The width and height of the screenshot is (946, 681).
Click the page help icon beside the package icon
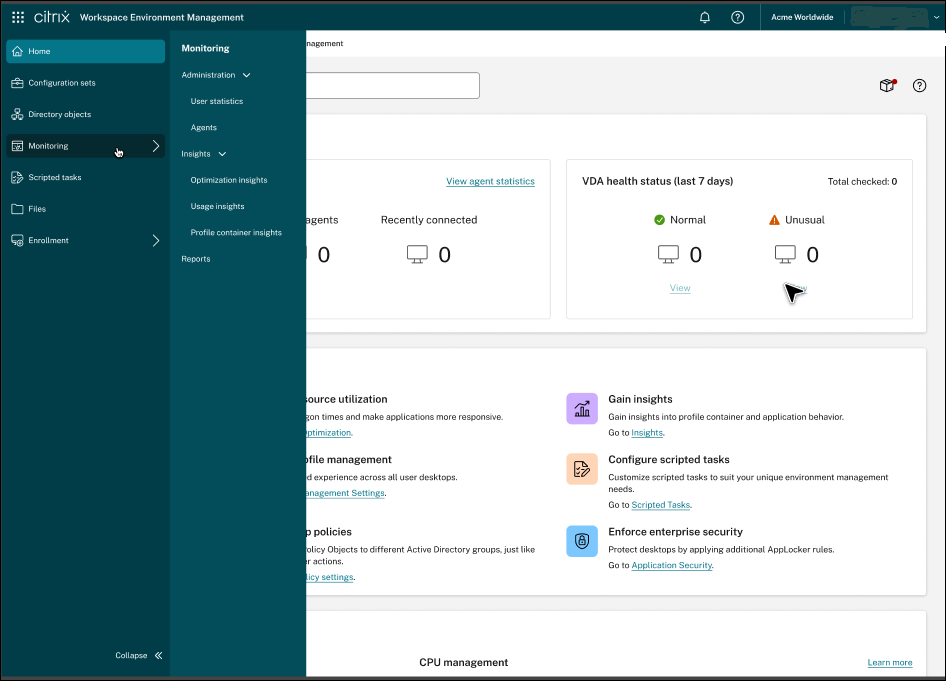(919, 86)
